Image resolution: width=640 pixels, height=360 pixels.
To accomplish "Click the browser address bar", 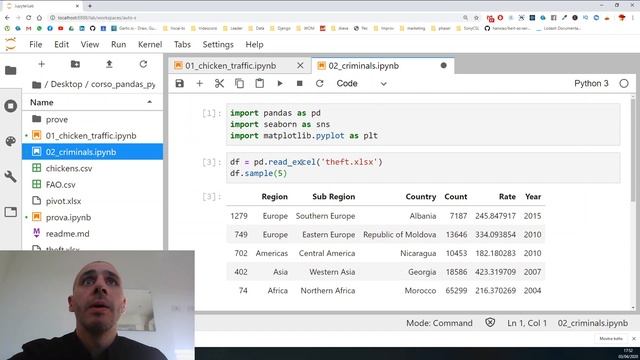I will [x=257, y=18].
